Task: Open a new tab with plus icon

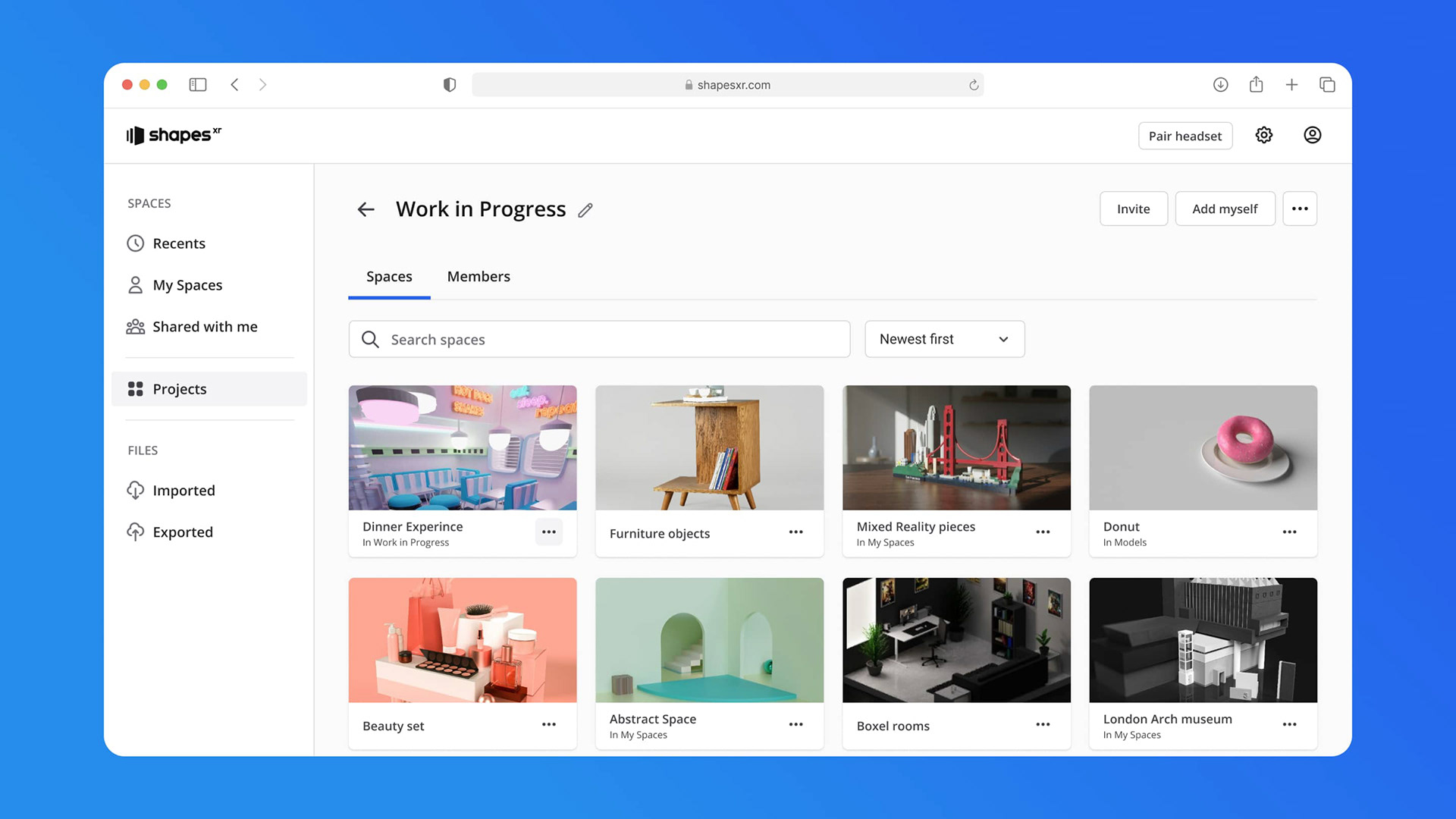Action: click(x=1291, y=85)
